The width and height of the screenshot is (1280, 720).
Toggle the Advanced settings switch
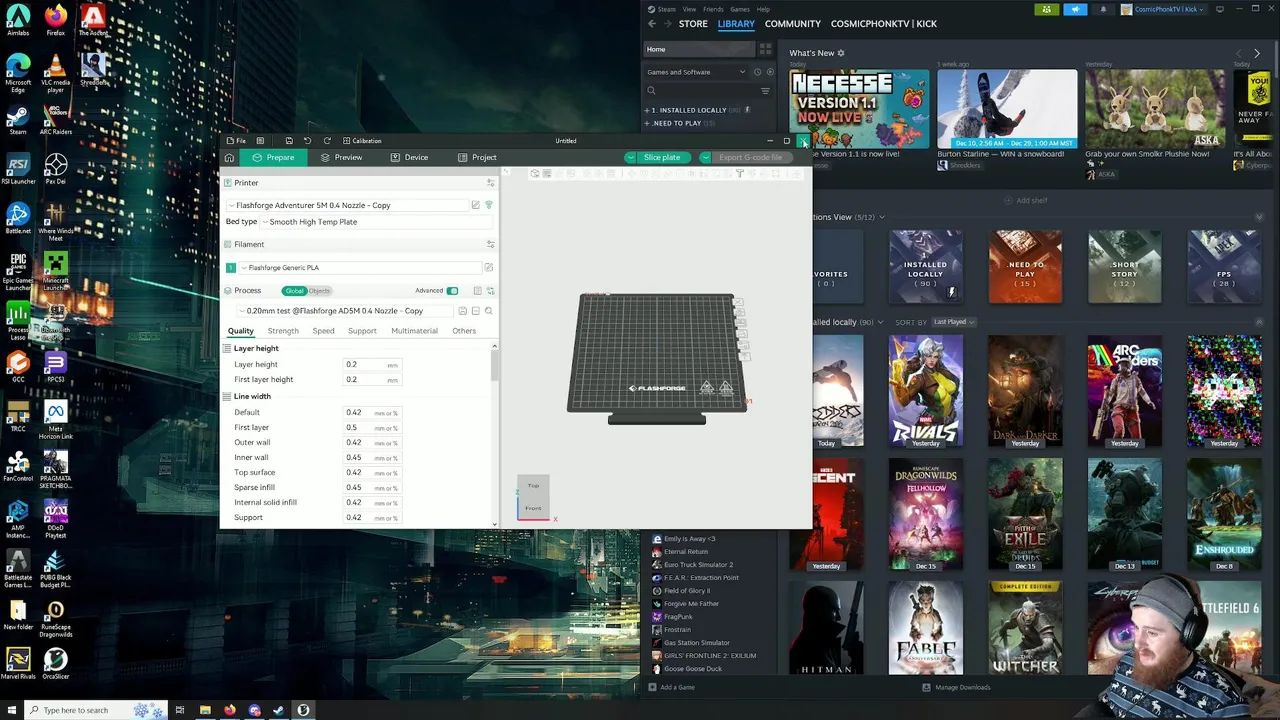point(452,291)
